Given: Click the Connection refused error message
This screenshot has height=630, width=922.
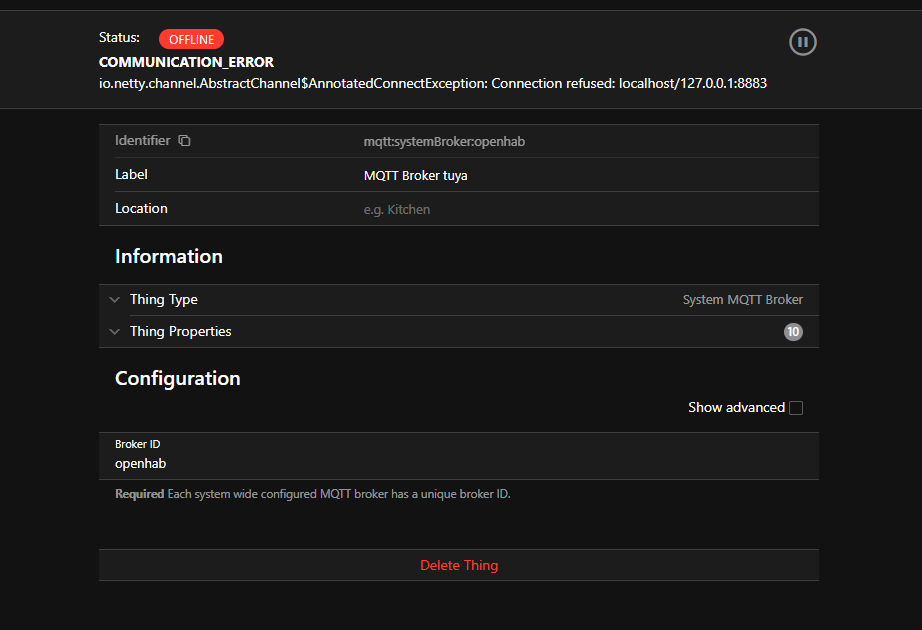Looking at the screenshot, I should click(432, 84).
